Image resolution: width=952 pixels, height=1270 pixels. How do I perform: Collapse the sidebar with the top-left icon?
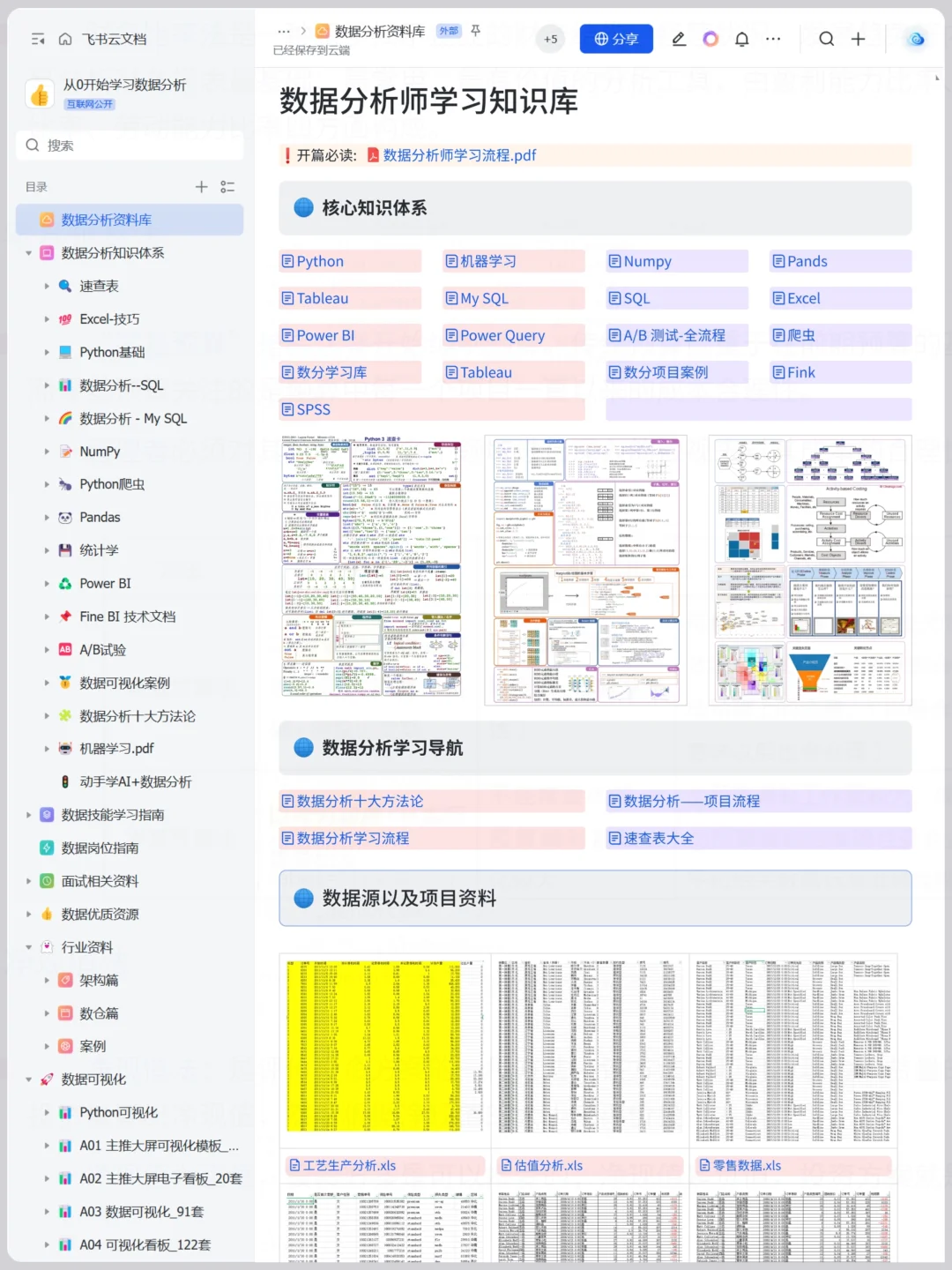(38, 39)
